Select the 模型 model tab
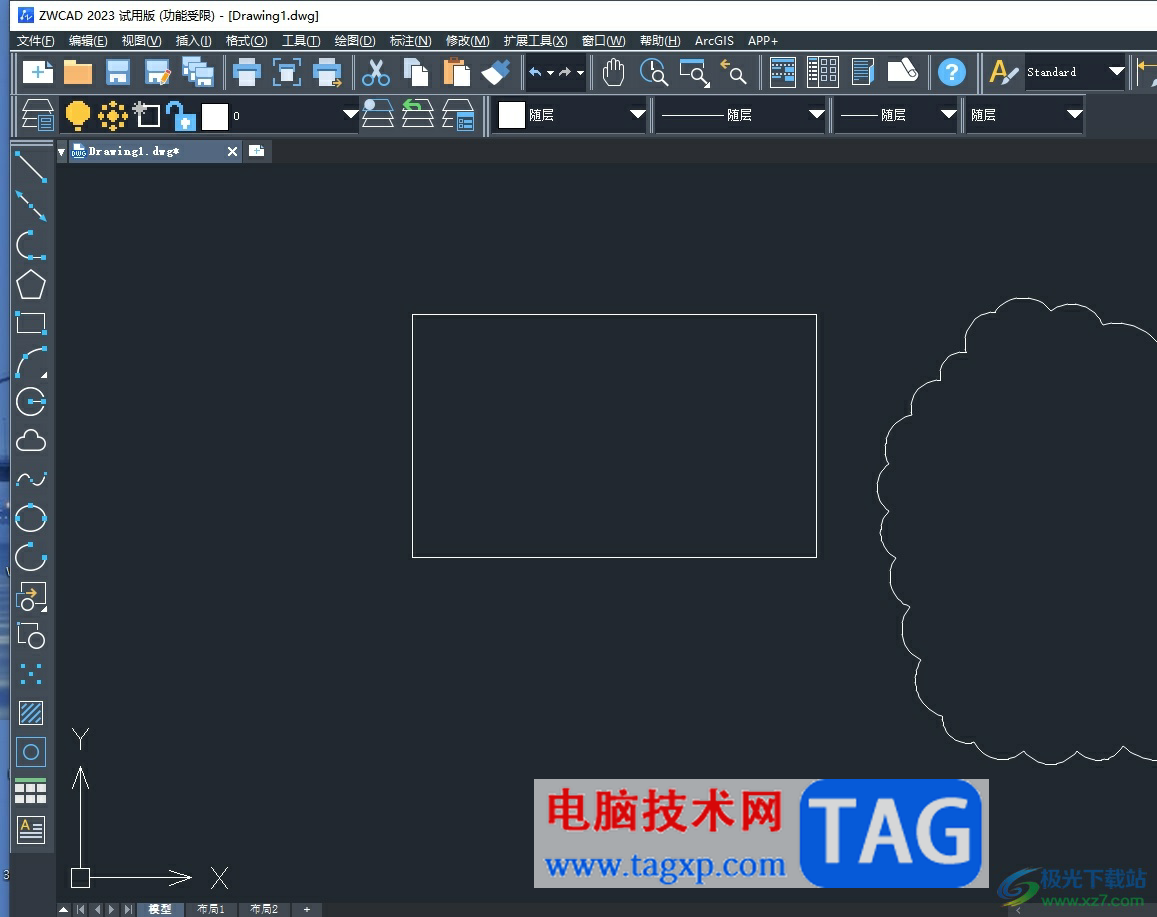This screenshot has width=1157, height=917. pyautogui.click(x=159, y=909)
